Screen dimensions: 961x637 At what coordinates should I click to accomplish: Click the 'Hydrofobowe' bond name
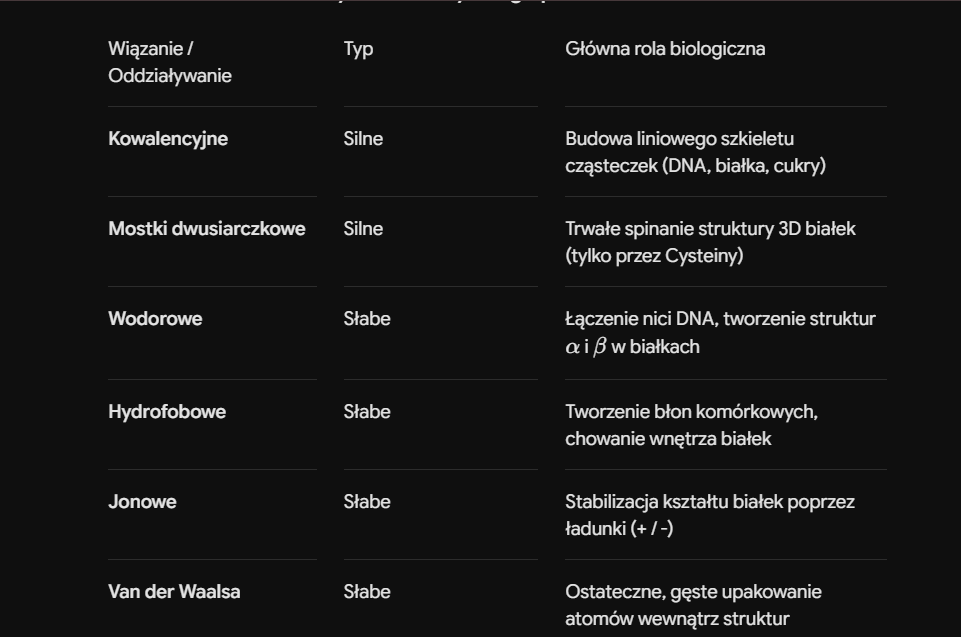point(167,412)
